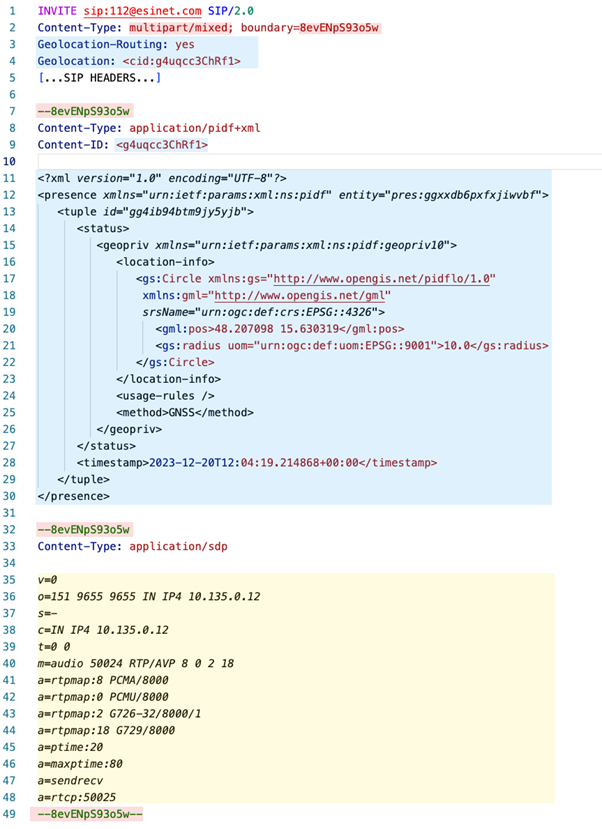
Task: Select line number 12 in the gutter
Action: [11, 194]
